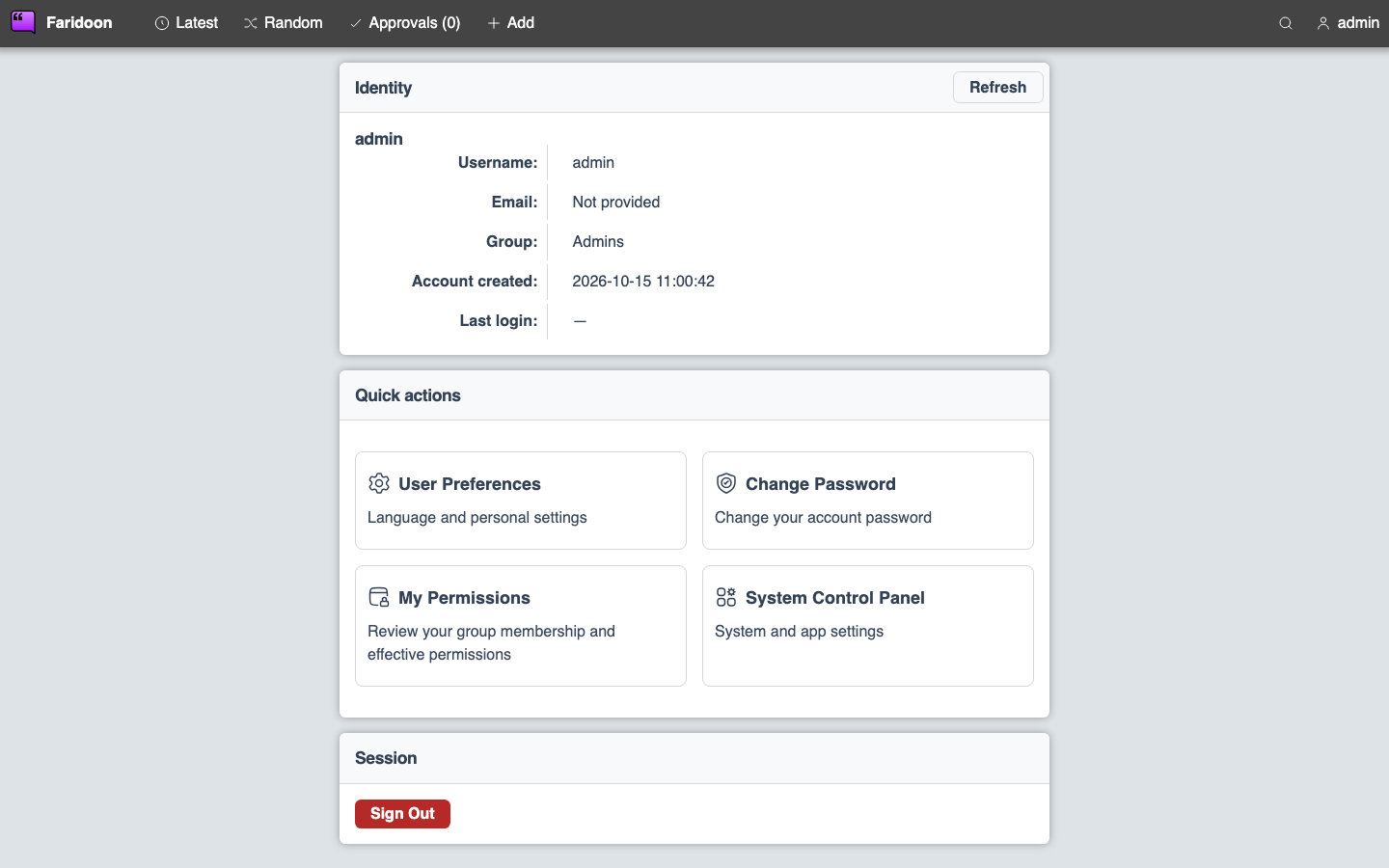Click the checkmark icon beside Approvals
Image resolution: width=1389 pixels, height=868 pixels.
click(356, 23)
